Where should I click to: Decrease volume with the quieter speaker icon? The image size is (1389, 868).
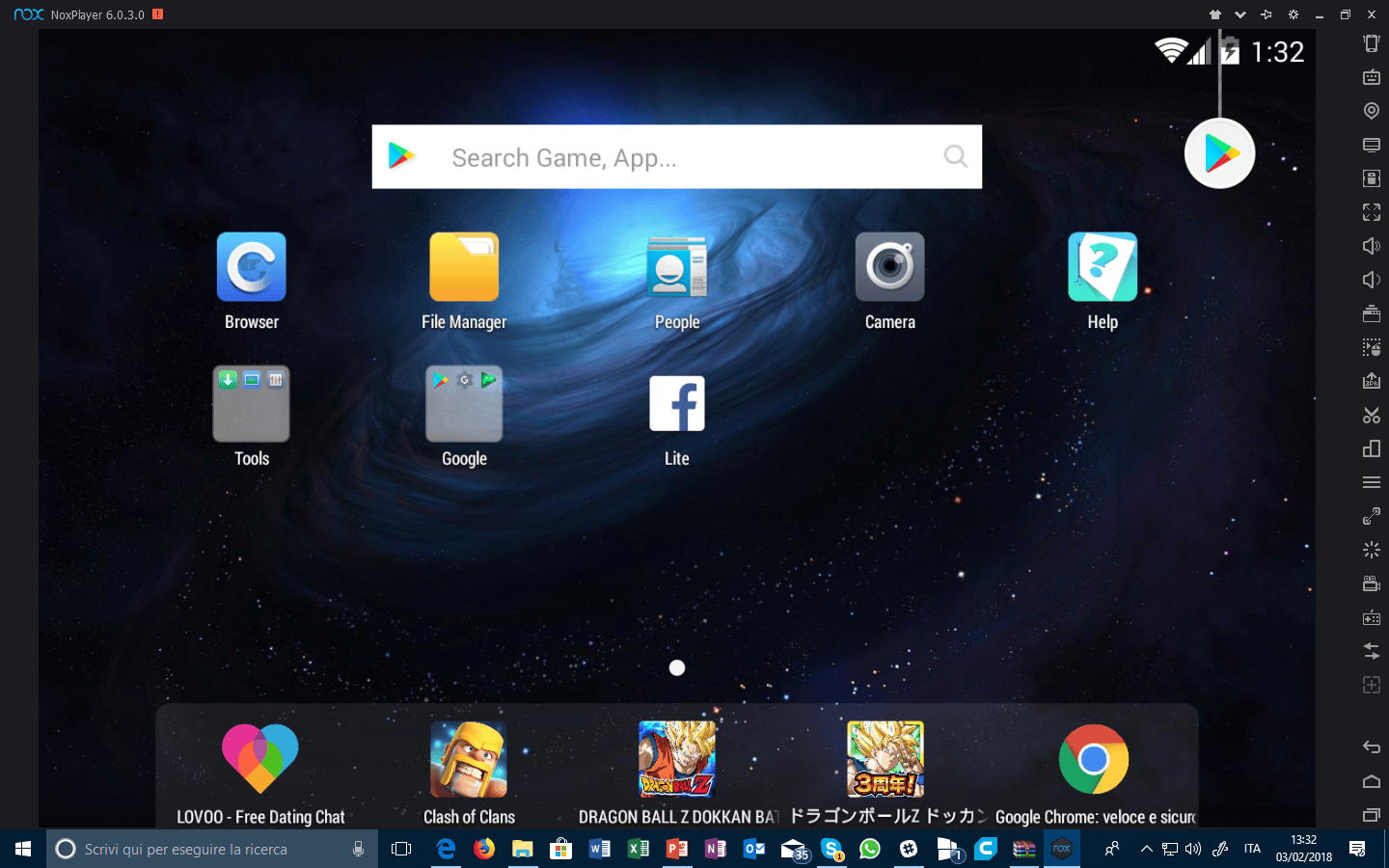click(x=1372, y=280)
